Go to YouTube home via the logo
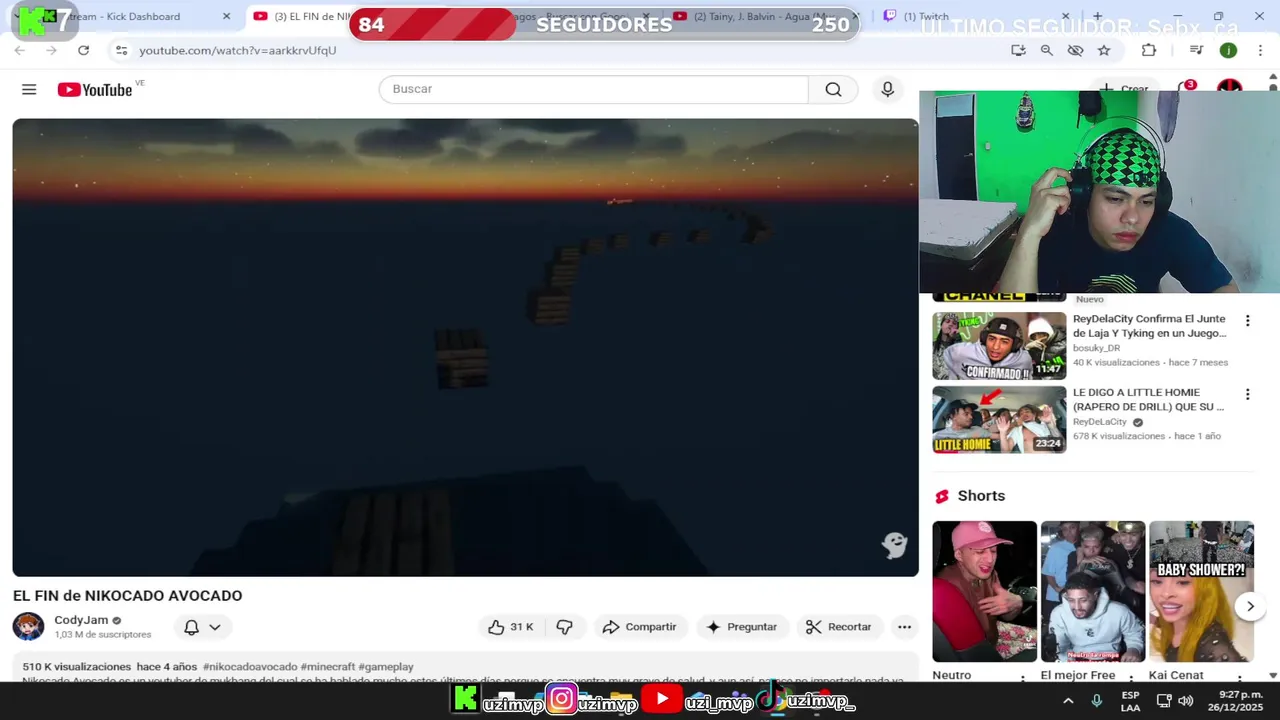 coord(95,90)
